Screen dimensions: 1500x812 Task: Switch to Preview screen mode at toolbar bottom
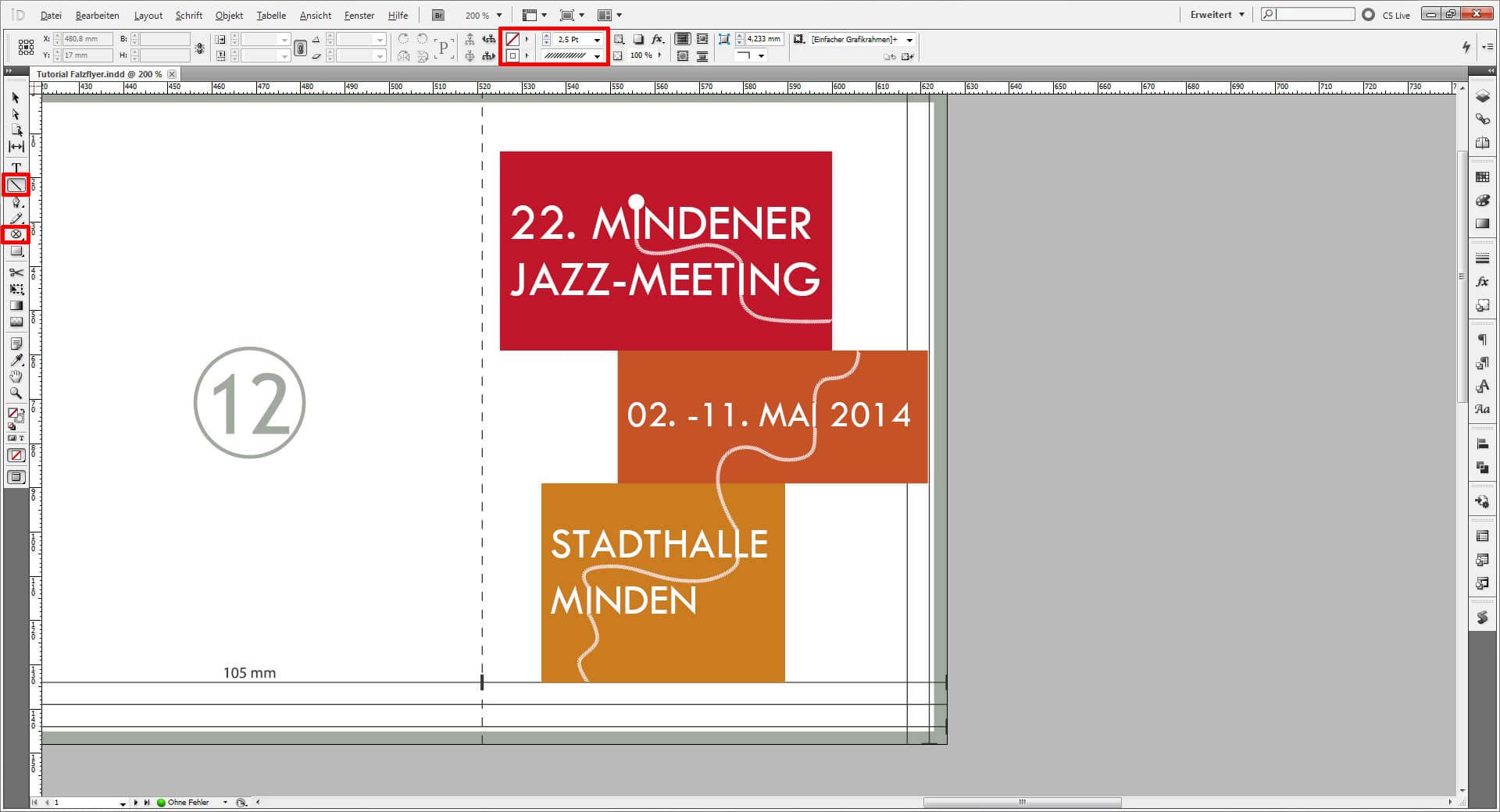tap(16, 476)
